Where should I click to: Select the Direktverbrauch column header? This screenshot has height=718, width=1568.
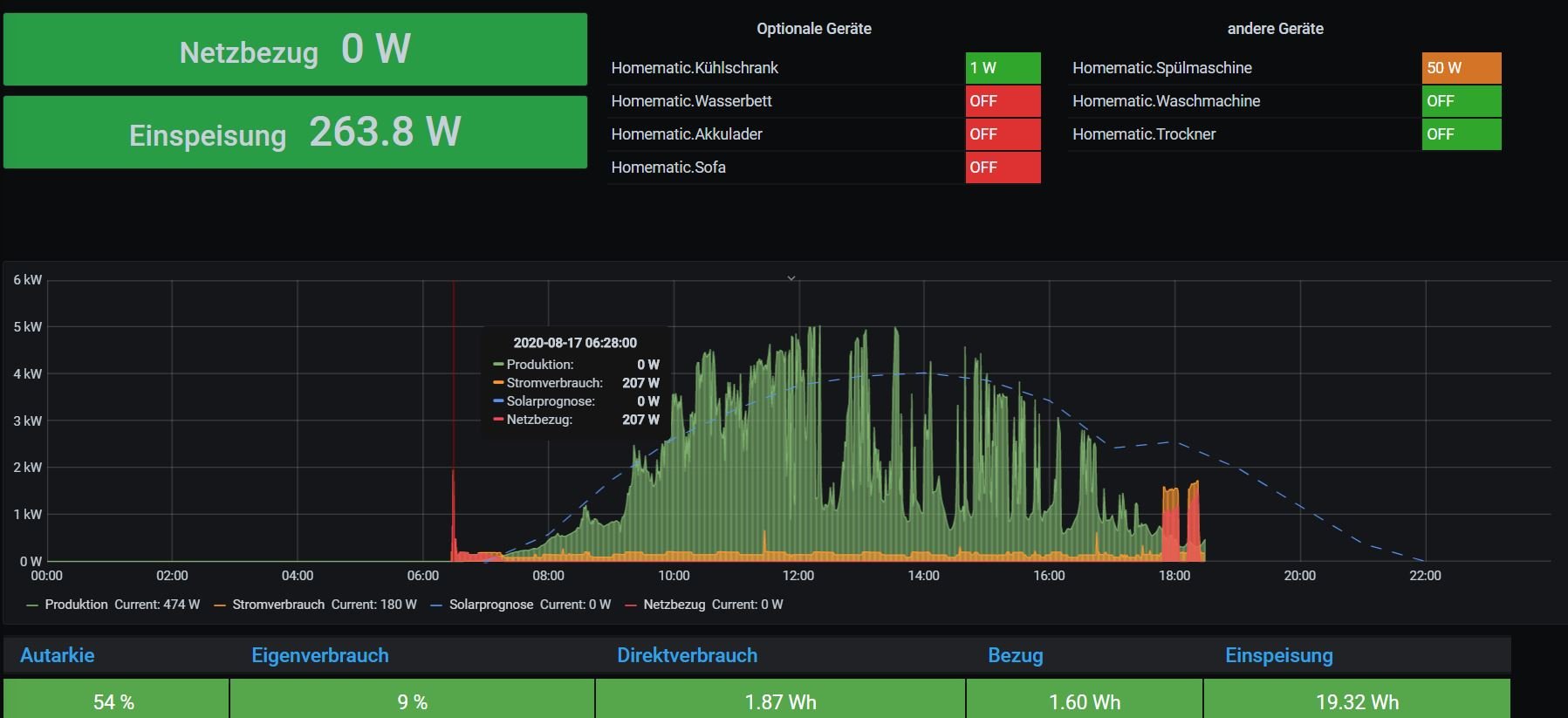pyautogui.click(x=687, y=655)
